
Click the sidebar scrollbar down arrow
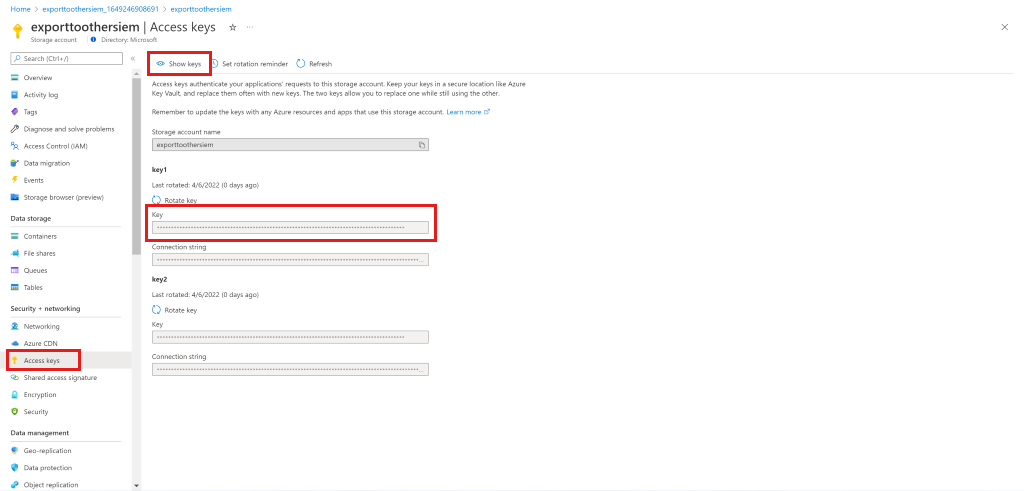pyautogui.click(x=136, y=485)
